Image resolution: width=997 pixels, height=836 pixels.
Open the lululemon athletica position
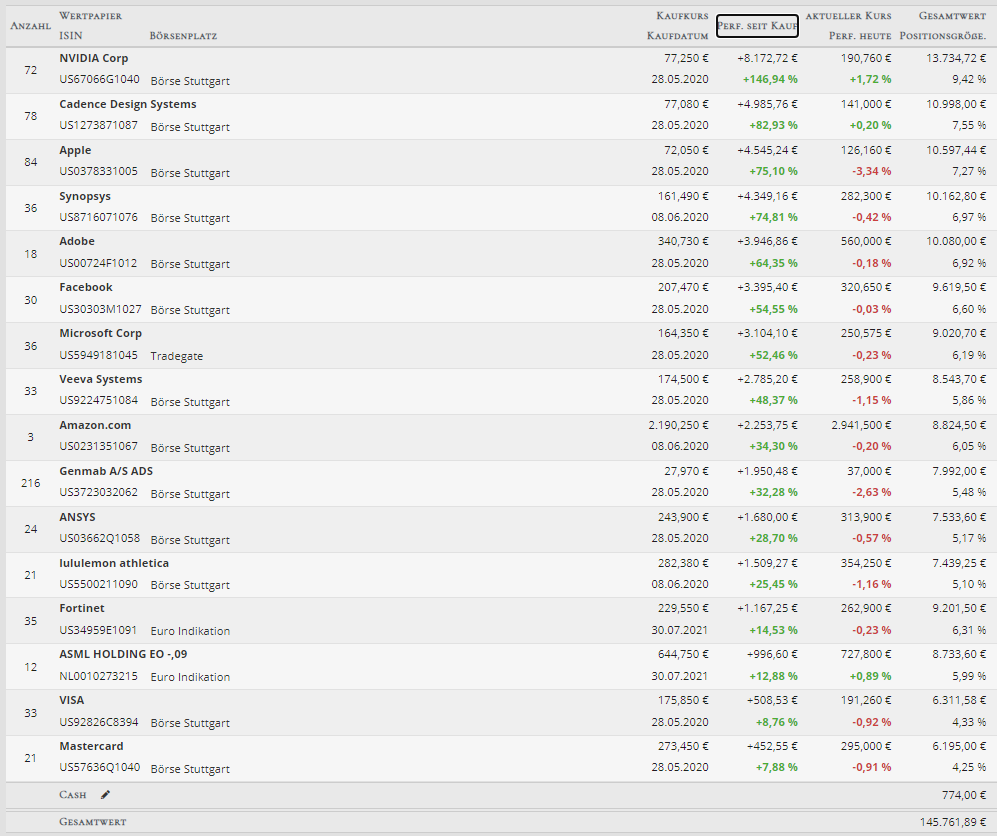114,563
